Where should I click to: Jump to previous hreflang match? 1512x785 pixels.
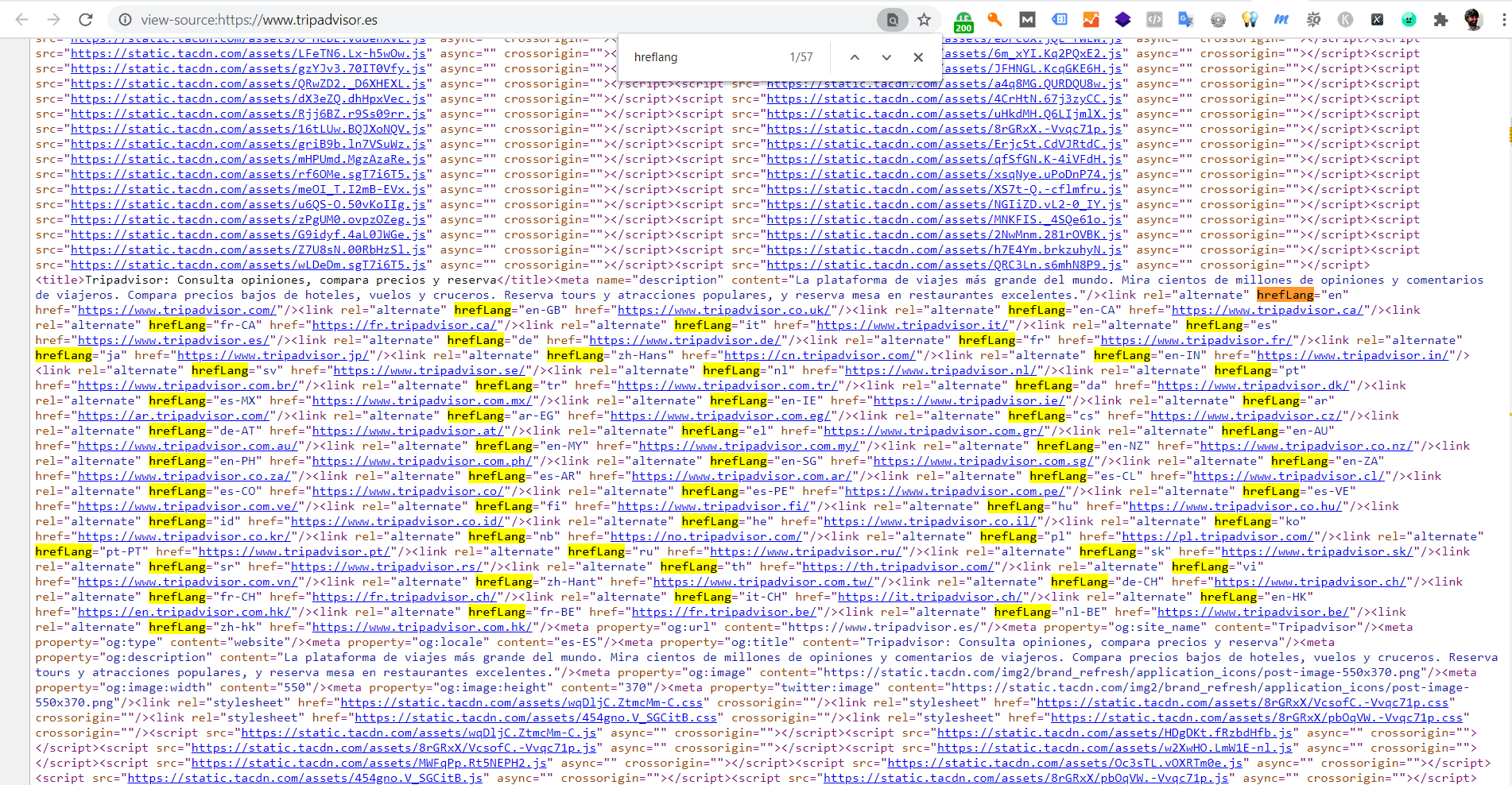coord(855,57)
